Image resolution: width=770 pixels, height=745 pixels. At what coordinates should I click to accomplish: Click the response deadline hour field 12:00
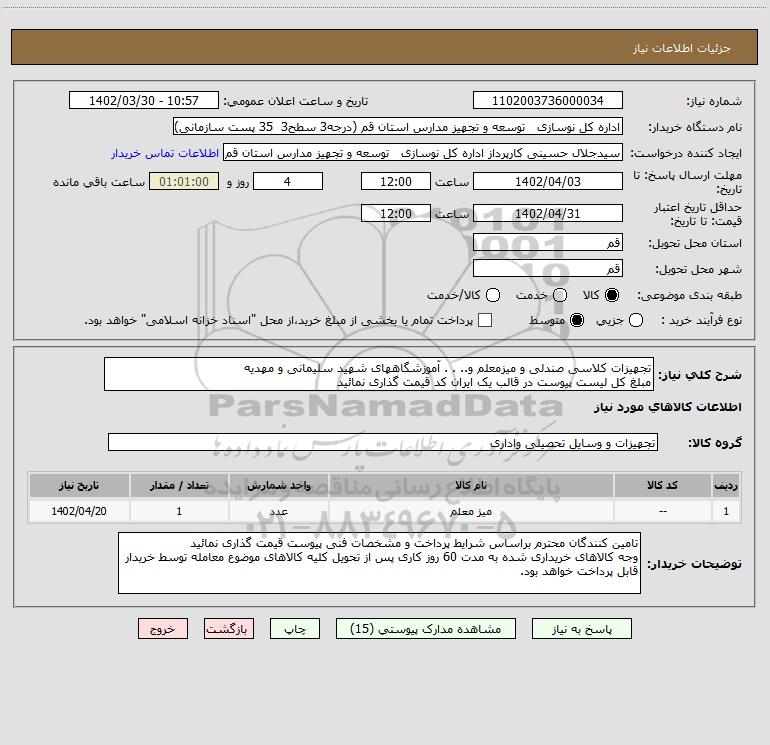[396, 182]
